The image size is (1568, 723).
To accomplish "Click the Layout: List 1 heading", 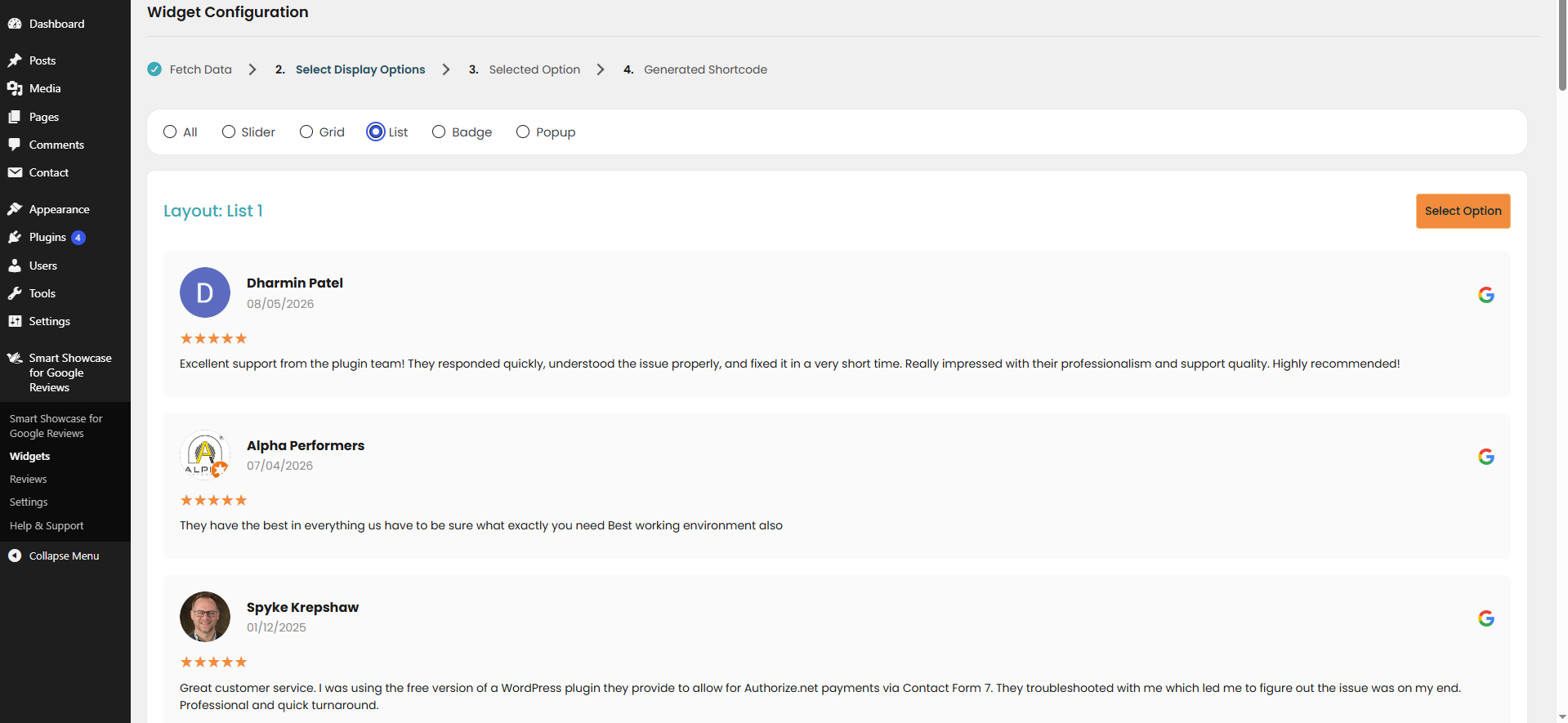I will [x=213, y=211].
